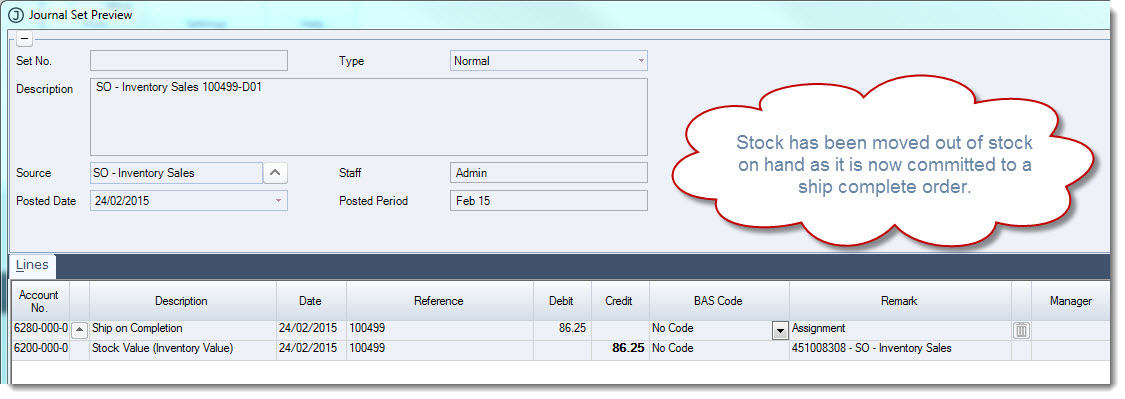Click the Description column header
The width and height of the screenshot is (1125, 399).
coord(182,301)
